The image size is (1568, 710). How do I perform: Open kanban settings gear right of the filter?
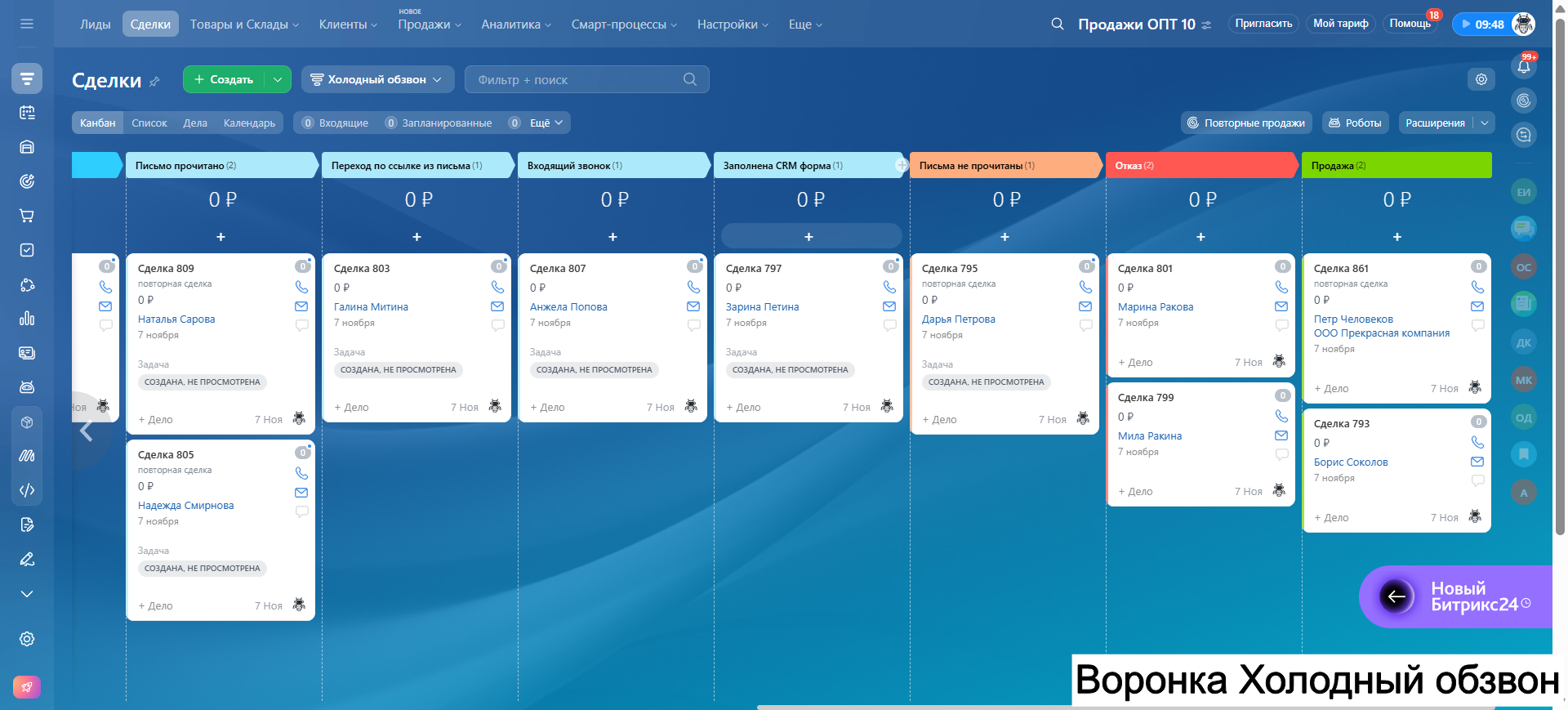click(1481, 79)
